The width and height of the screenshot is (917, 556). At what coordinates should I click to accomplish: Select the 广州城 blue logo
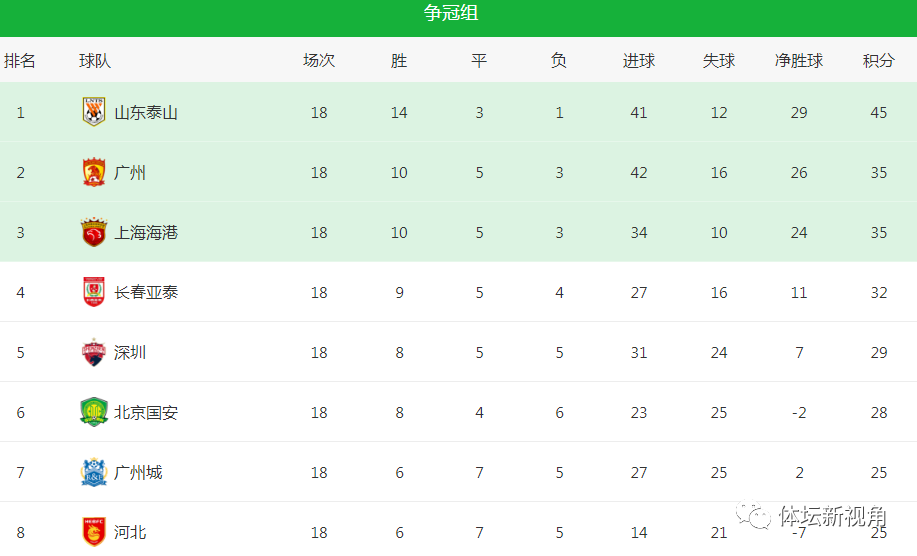point(94,472)
